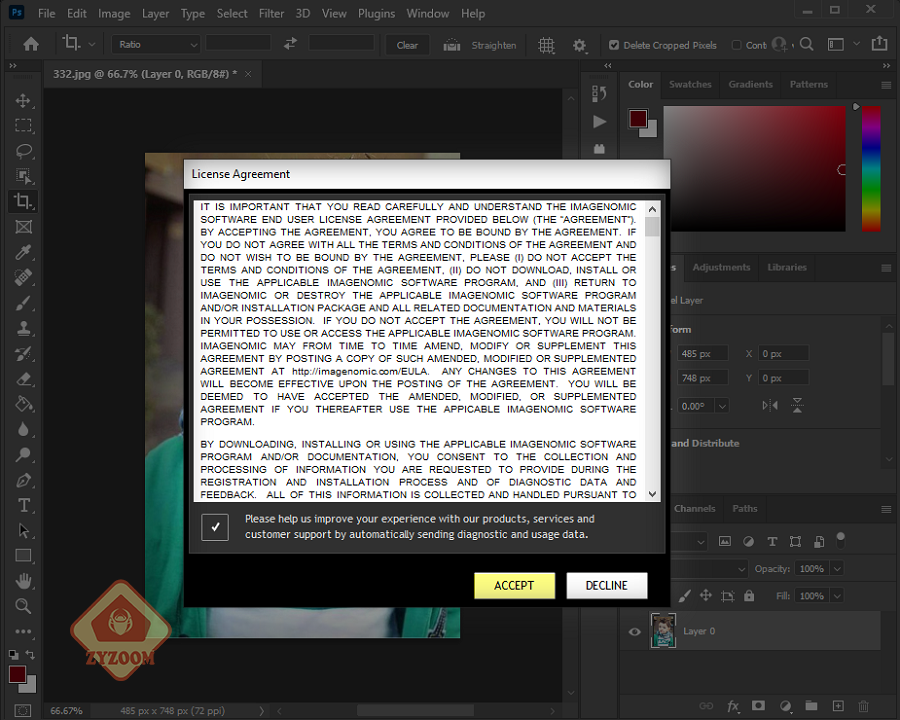Open the imagenomic.com/EULA link
Image resolution: width=900 pixels, height=720 pixels.
click(360, 371)
